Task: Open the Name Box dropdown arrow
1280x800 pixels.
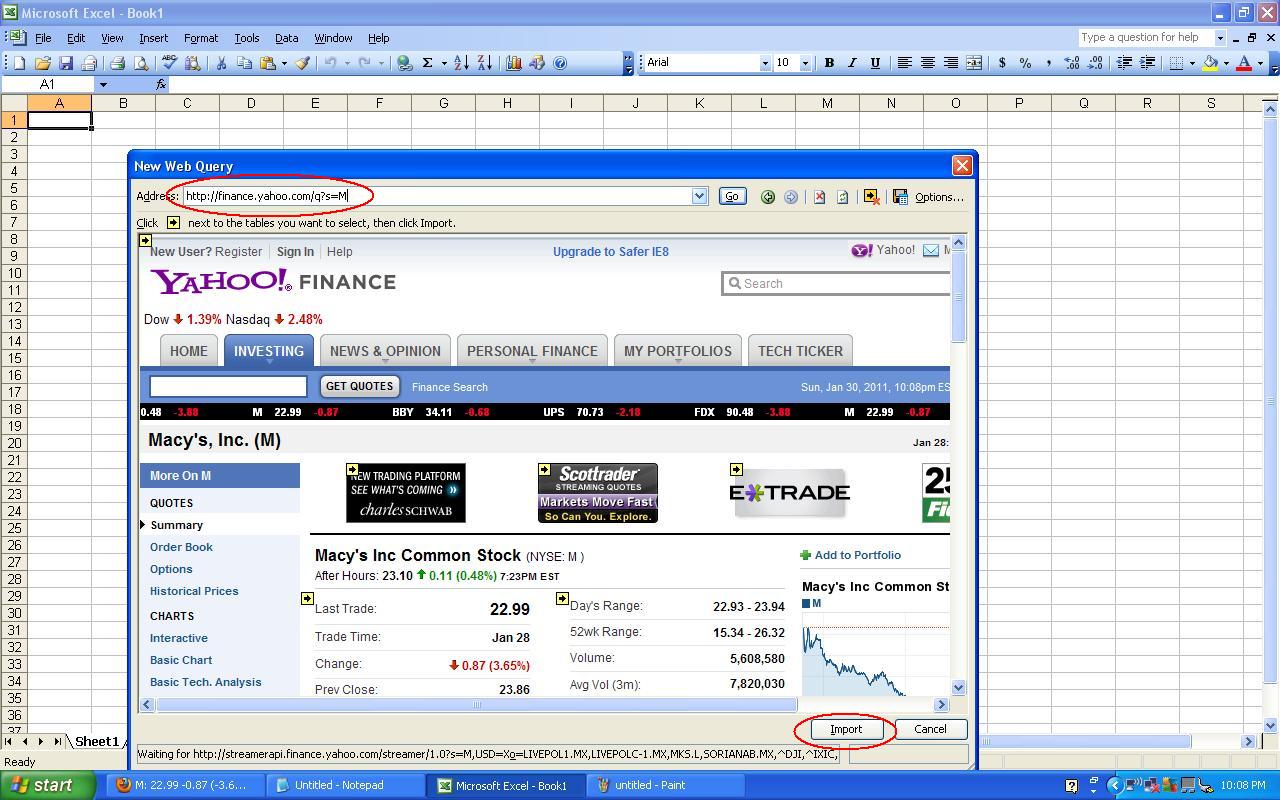Action: coord(102,85)
